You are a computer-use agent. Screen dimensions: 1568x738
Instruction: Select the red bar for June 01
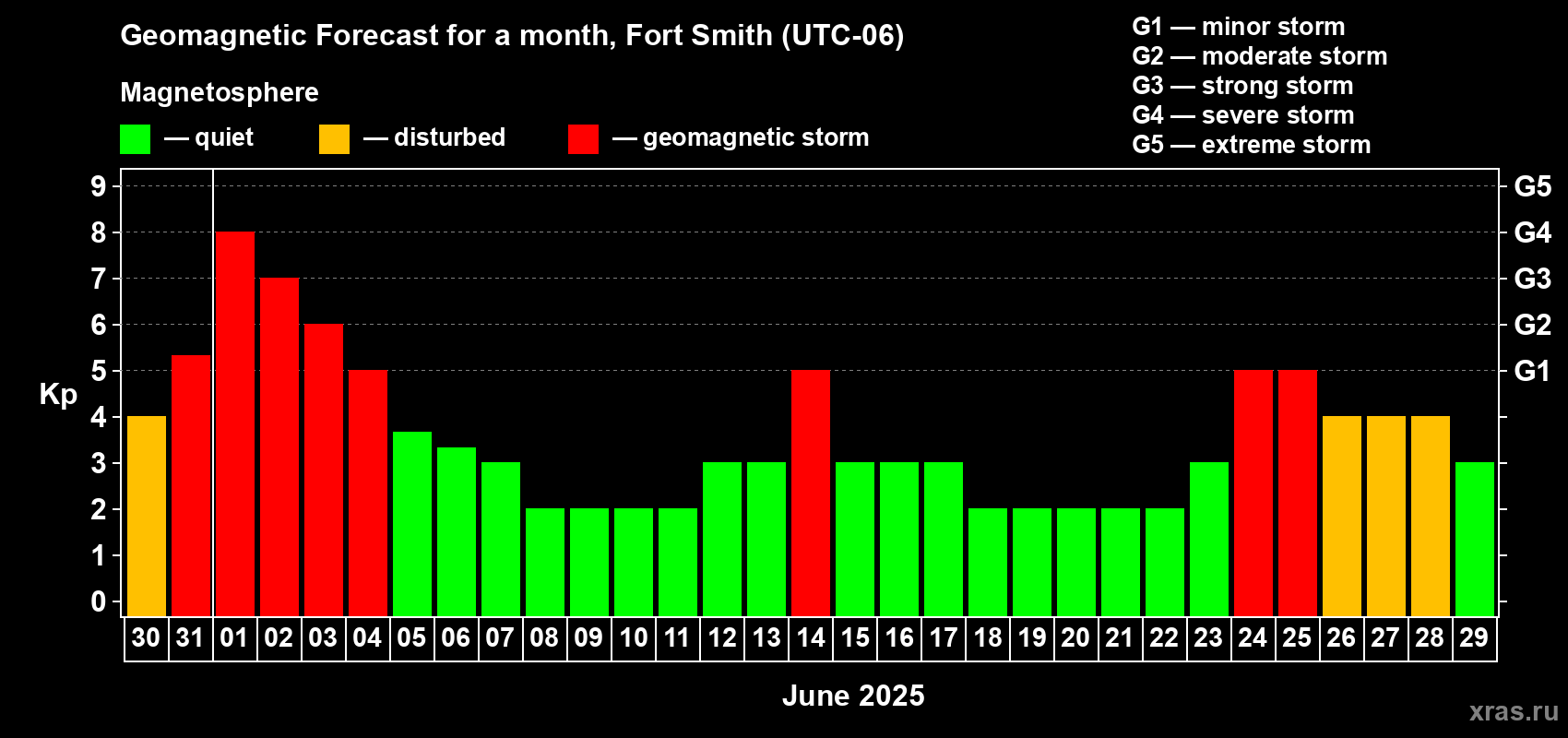pos(235,424)
